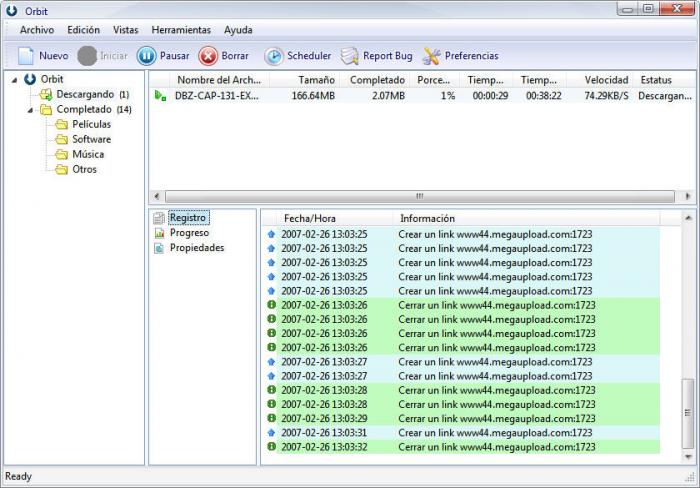The height and width of the screenshot is (488, 700).
Task: Select the Descargando folder
Action: [x=84, y=94]
